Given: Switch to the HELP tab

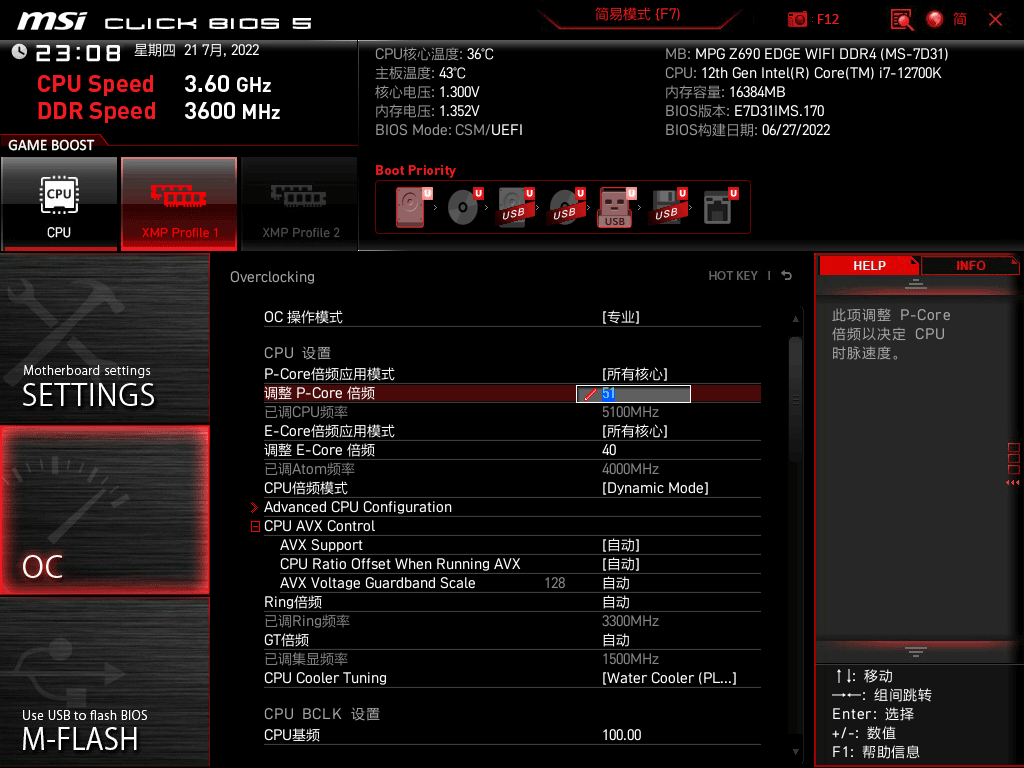Looking at the screenshot, I should pyautogui.click(x=869, y=266).
